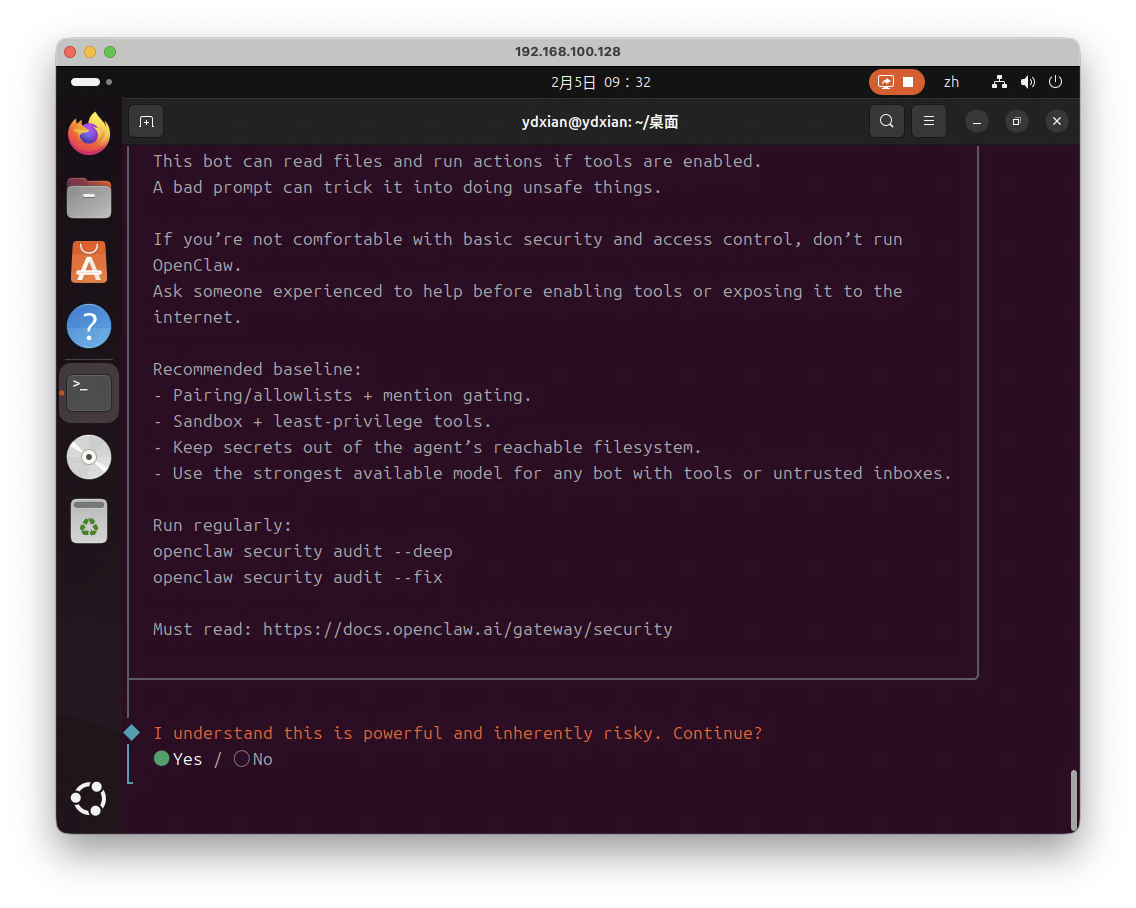Click 'Pairing/allowlists + mention gating.' line

343,395
